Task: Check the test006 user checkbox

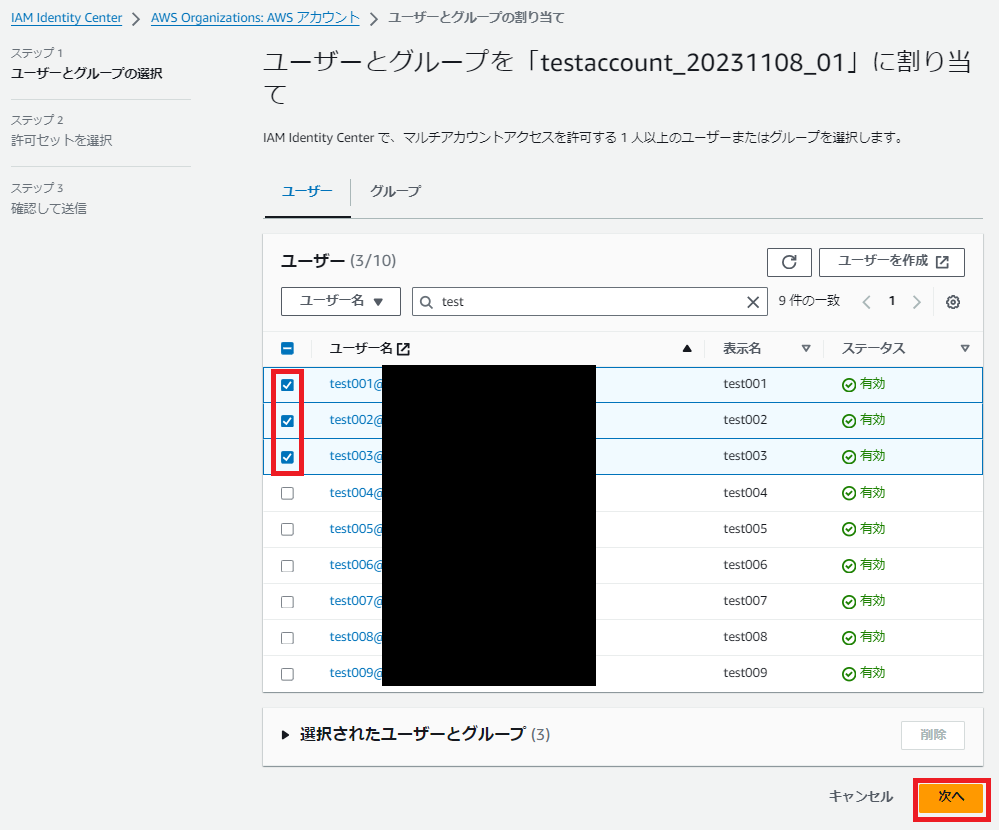Action: [287, 566]
